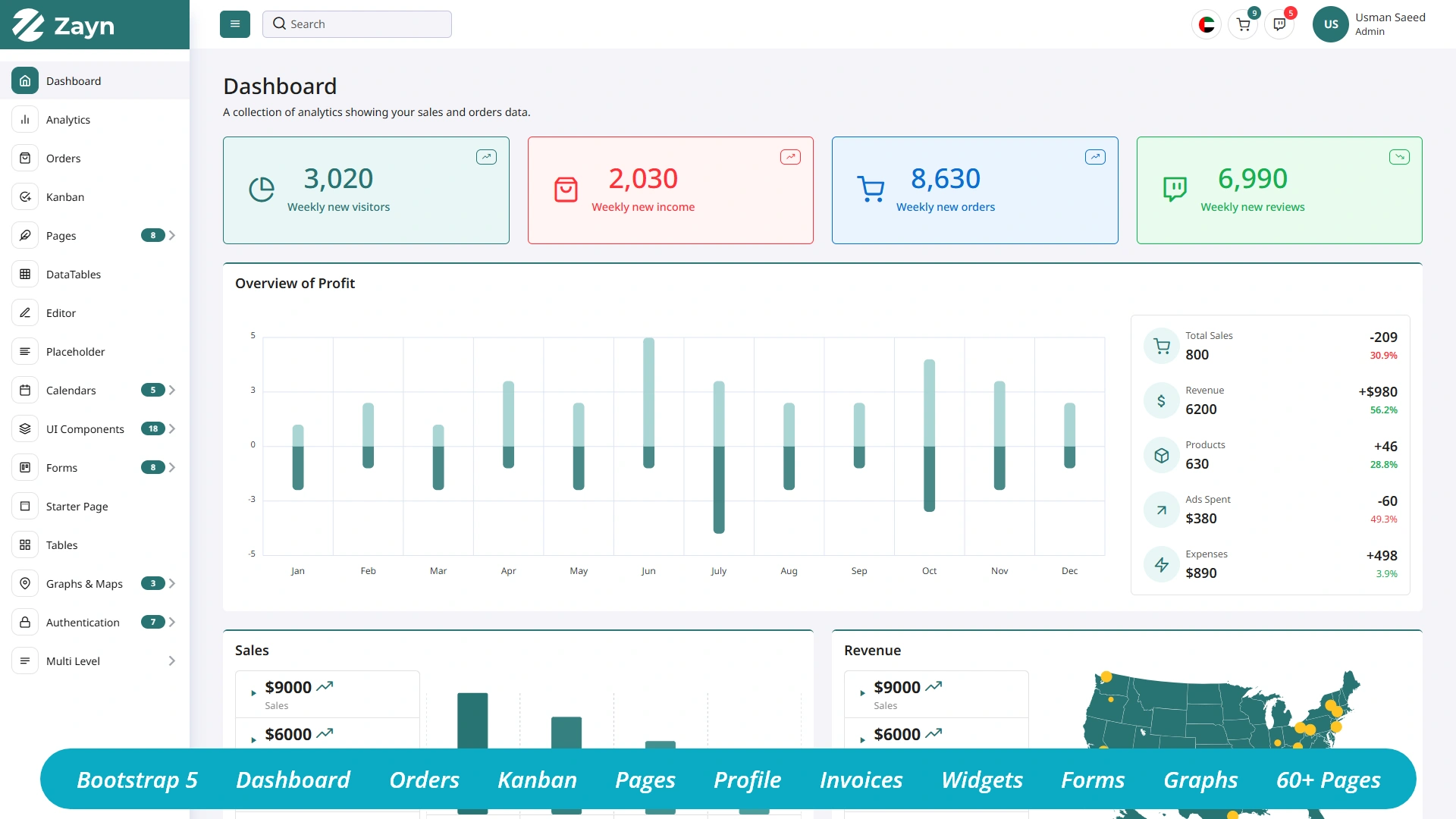The width and height of the screenshot is (1456, 819).
Task: Click the trend toggle on Weekly new reviews card
Action: point(1399,156)
